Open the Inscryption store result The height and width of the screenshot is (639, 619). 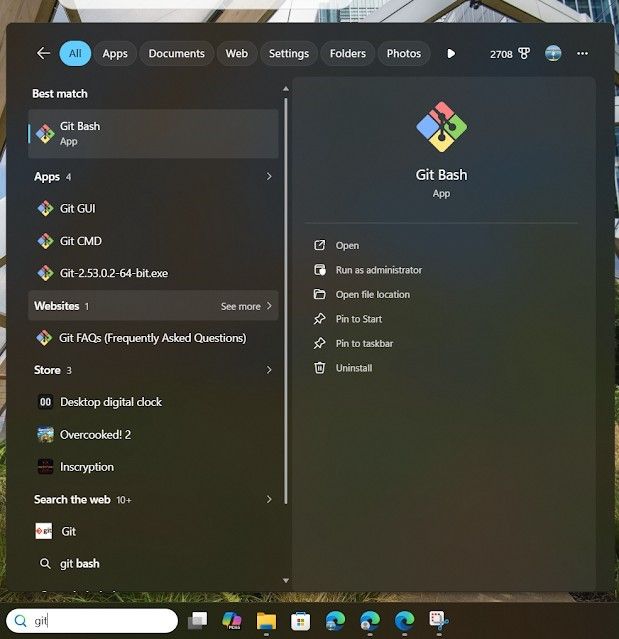pyautogui.click(x=87, y=467)
